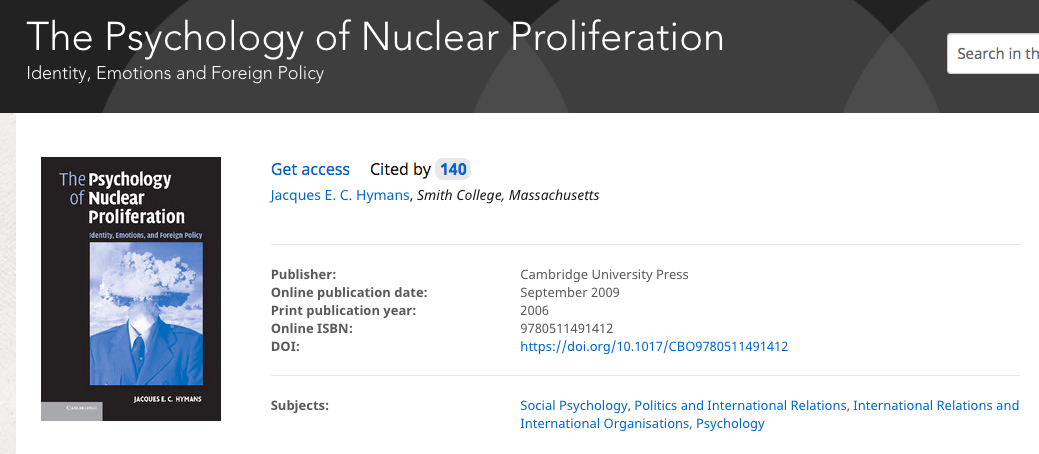Select the book title heading text
Image resolution: width=1039 pixels, height=454 pixels.
375,37
